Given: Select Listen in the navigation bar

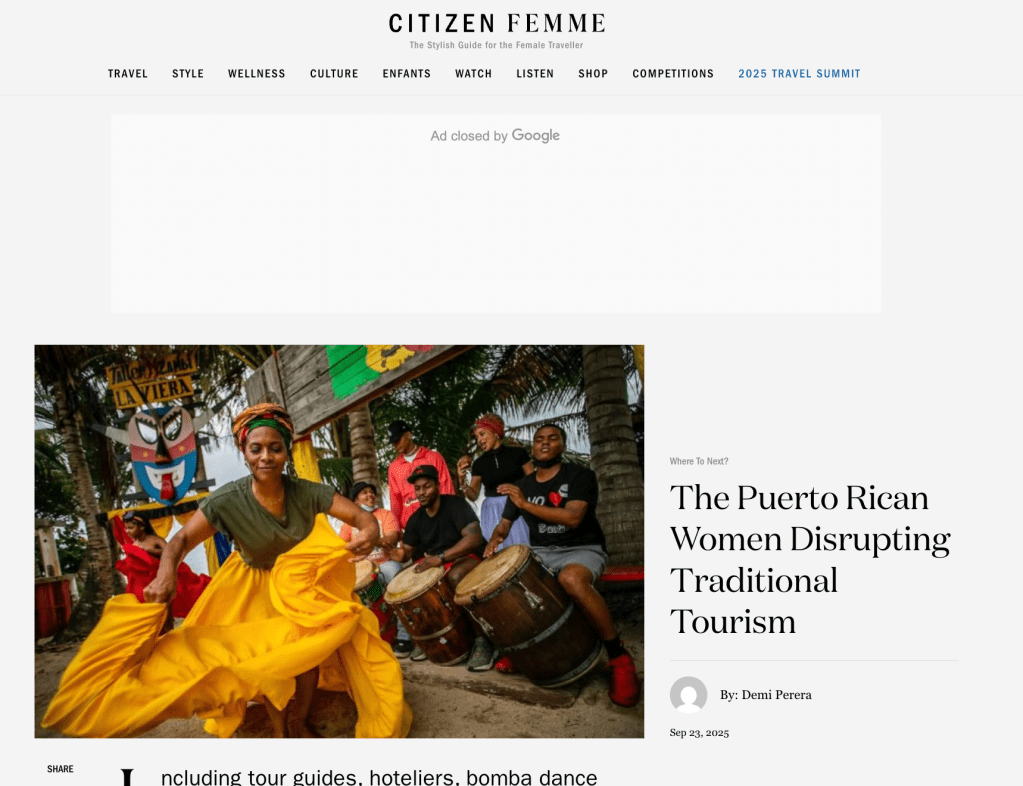Looking at the screenshot, I should coord(535,74).
